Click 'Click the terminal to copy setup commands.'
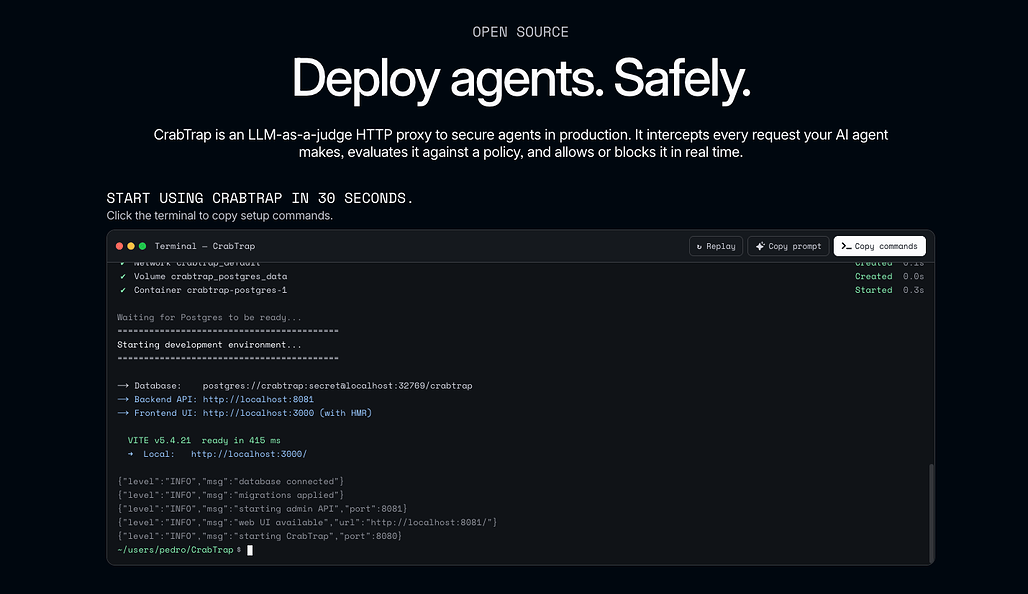The width and height of the screenshot is (1028, 594). tap(220, 216)
